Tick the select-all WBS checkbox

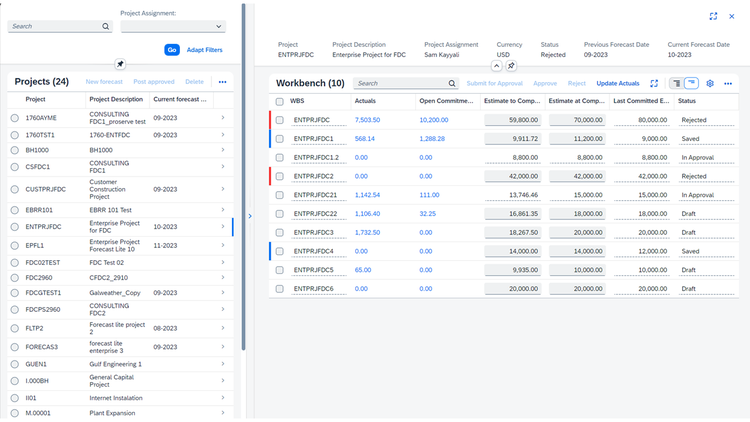[279, 101]
